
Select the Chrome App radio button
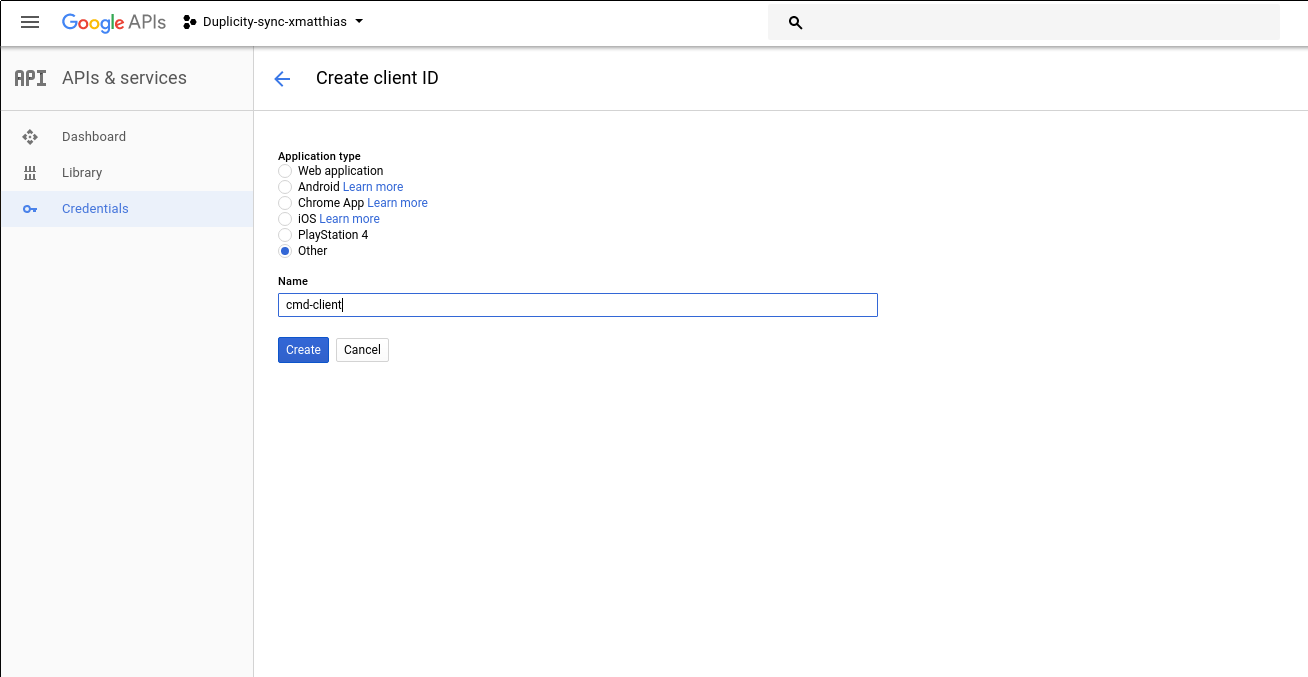[285, 203]
